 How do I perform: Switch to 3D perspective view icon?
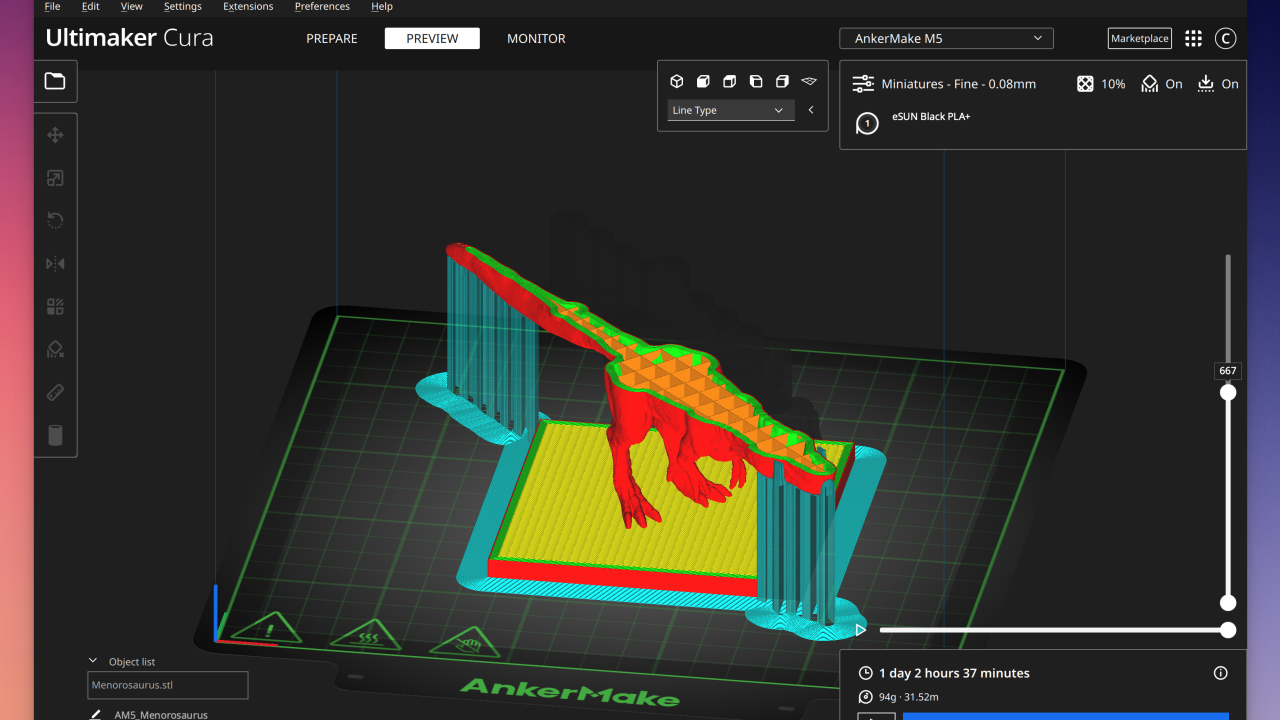pyautogui.click(x=677, y=81)
